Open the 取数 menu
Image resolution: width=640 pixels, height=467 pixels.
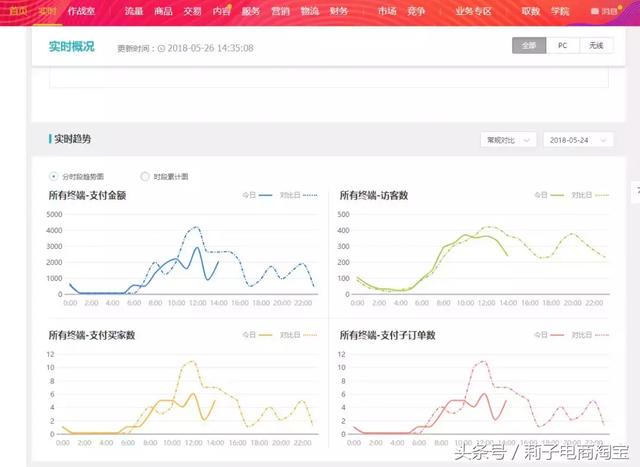(x=531, y=11)
